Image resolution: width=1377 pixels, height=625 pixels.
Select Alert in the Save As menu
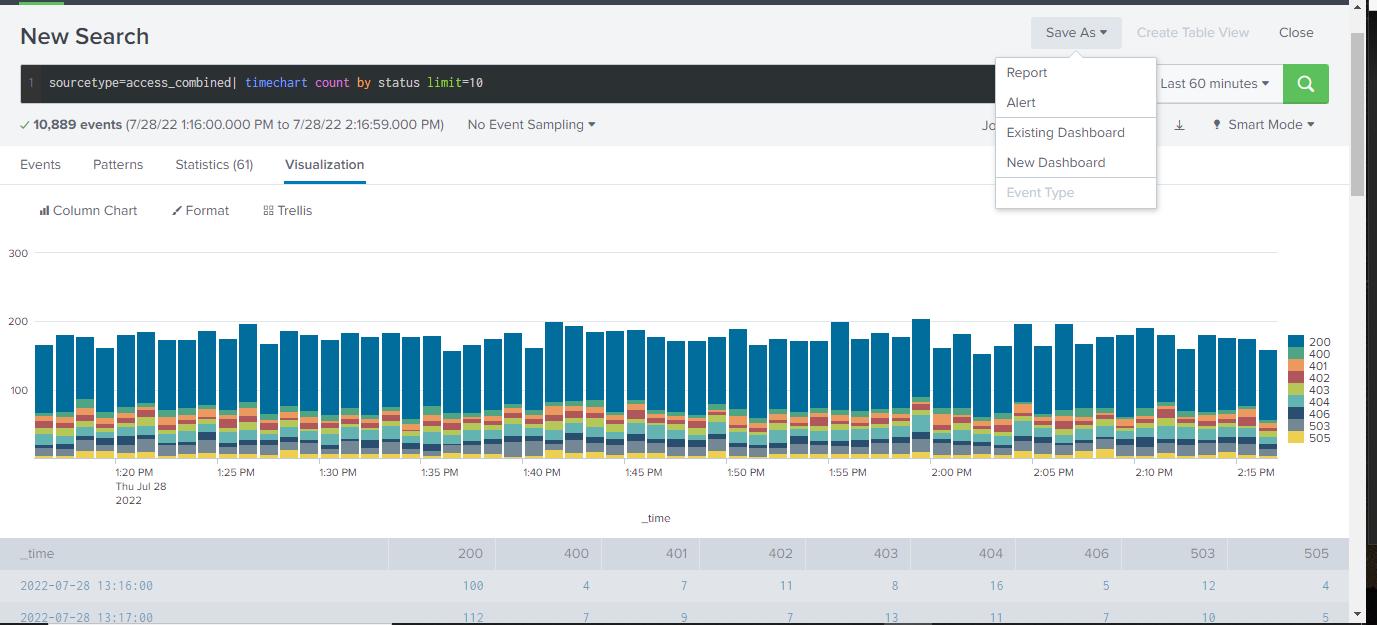[1021, 103]
